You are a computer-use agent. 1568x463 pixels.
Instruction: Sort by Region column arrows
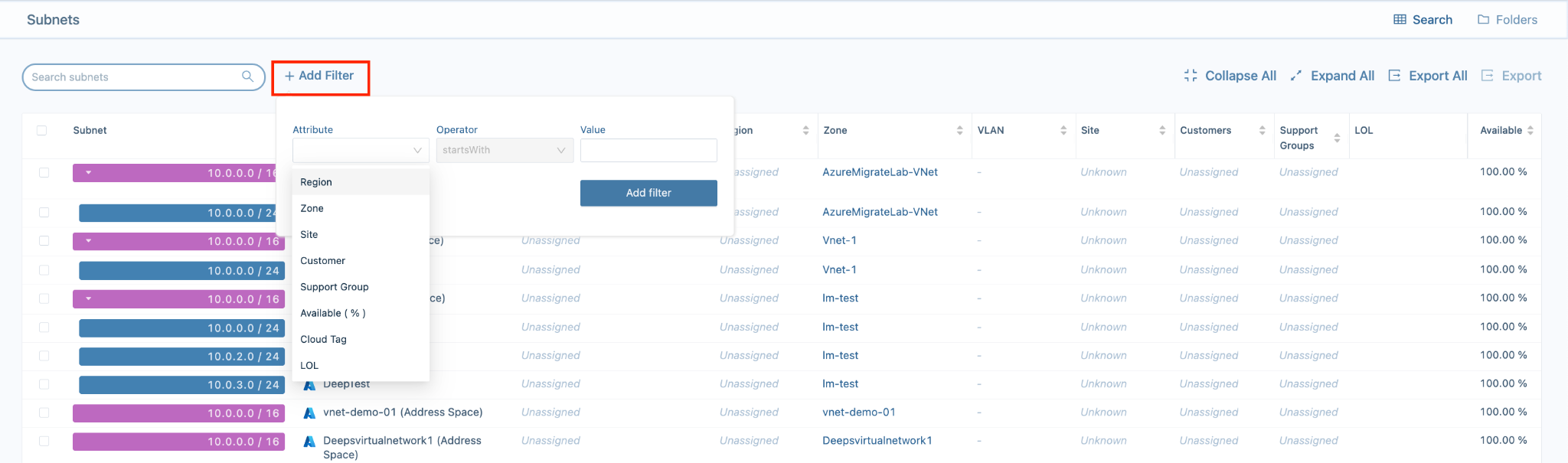click(805, 131)
